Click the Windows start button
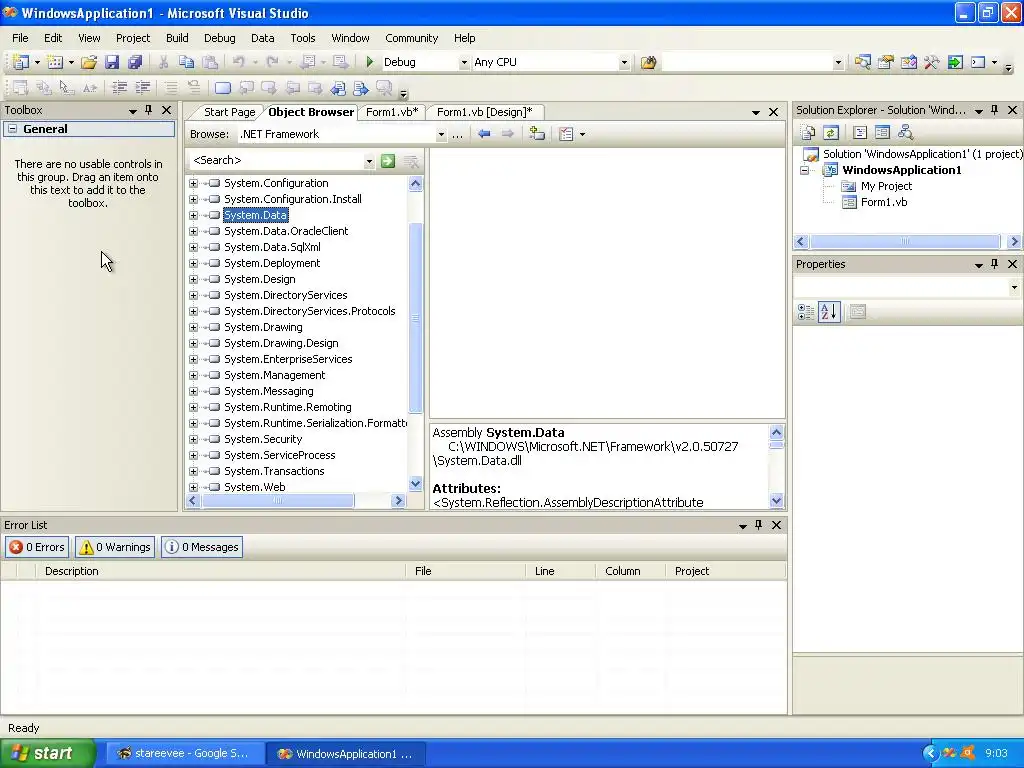 tap(48, 754)
